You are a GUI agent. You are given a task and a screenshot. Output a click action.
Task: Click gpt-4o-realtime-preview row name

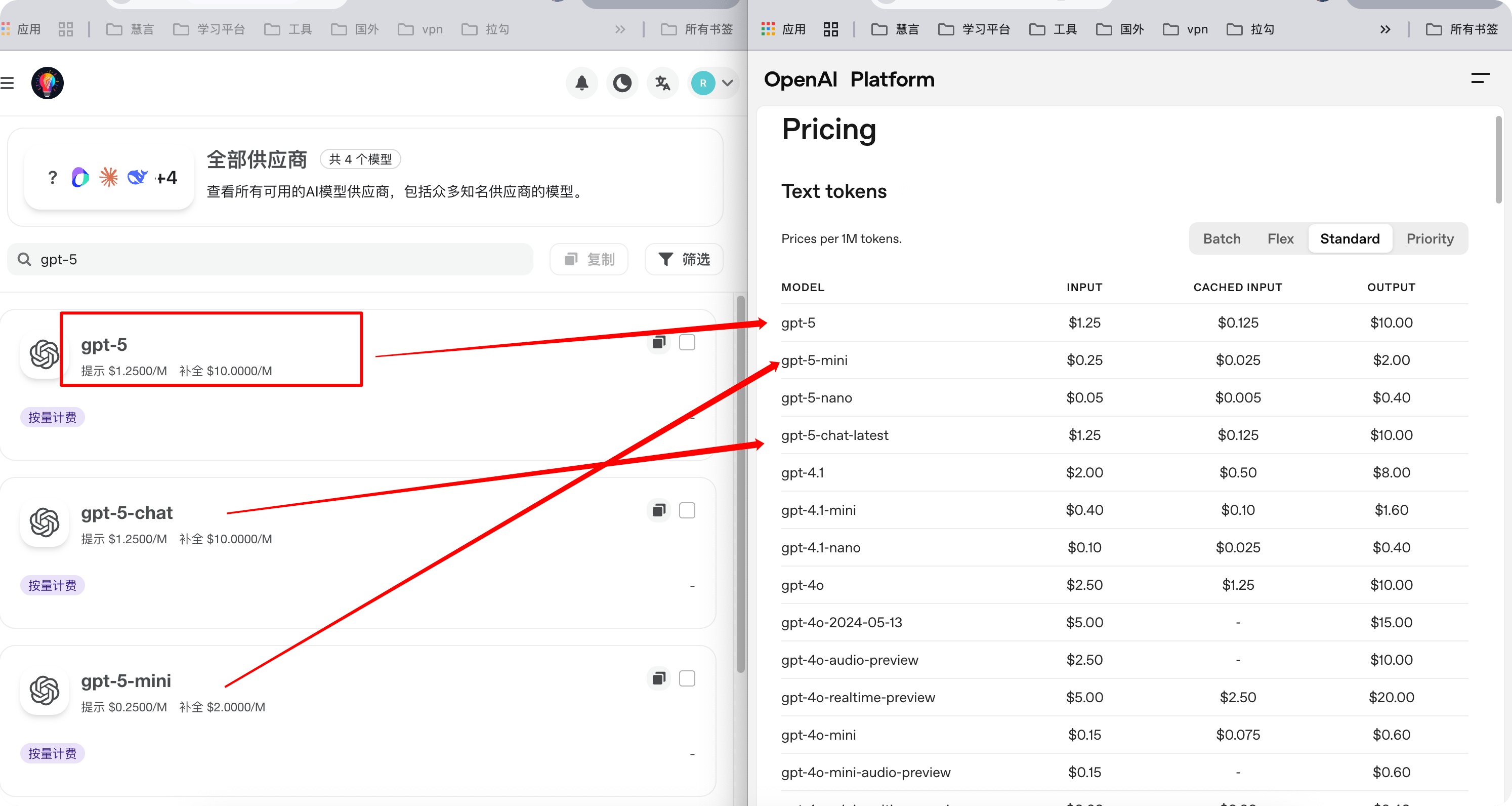click(x=858, y=697)
